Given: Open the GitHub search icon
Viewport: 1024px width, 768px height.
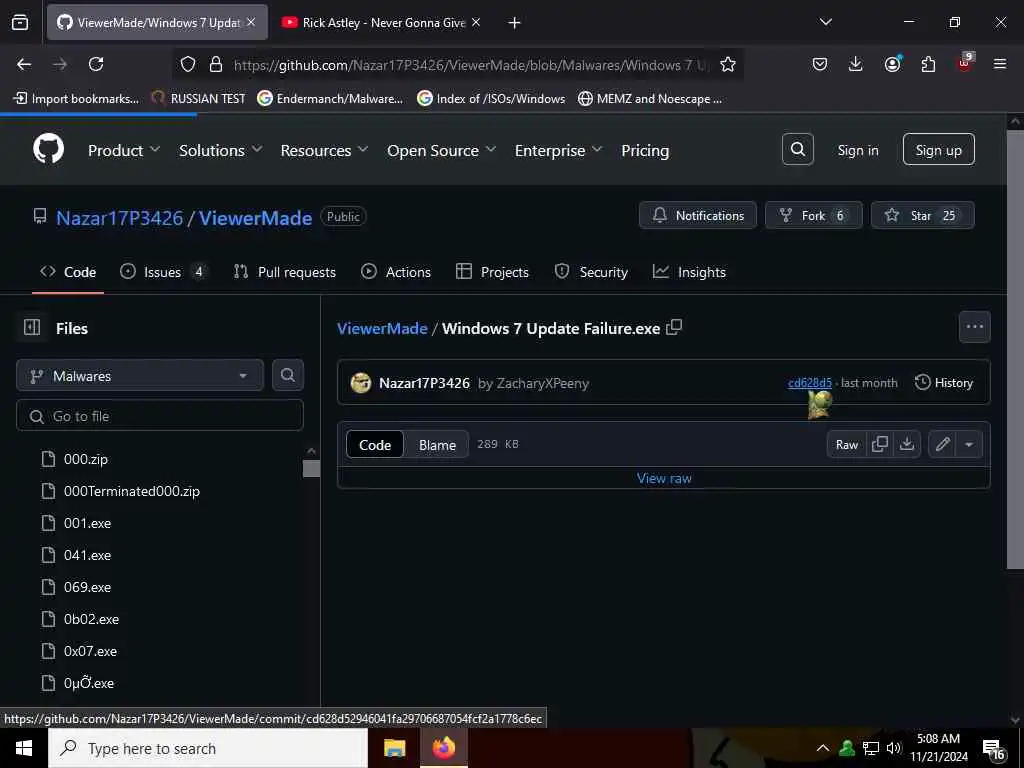Looking at the screenshot, I should pyautogui.click(x=797, y=150).
